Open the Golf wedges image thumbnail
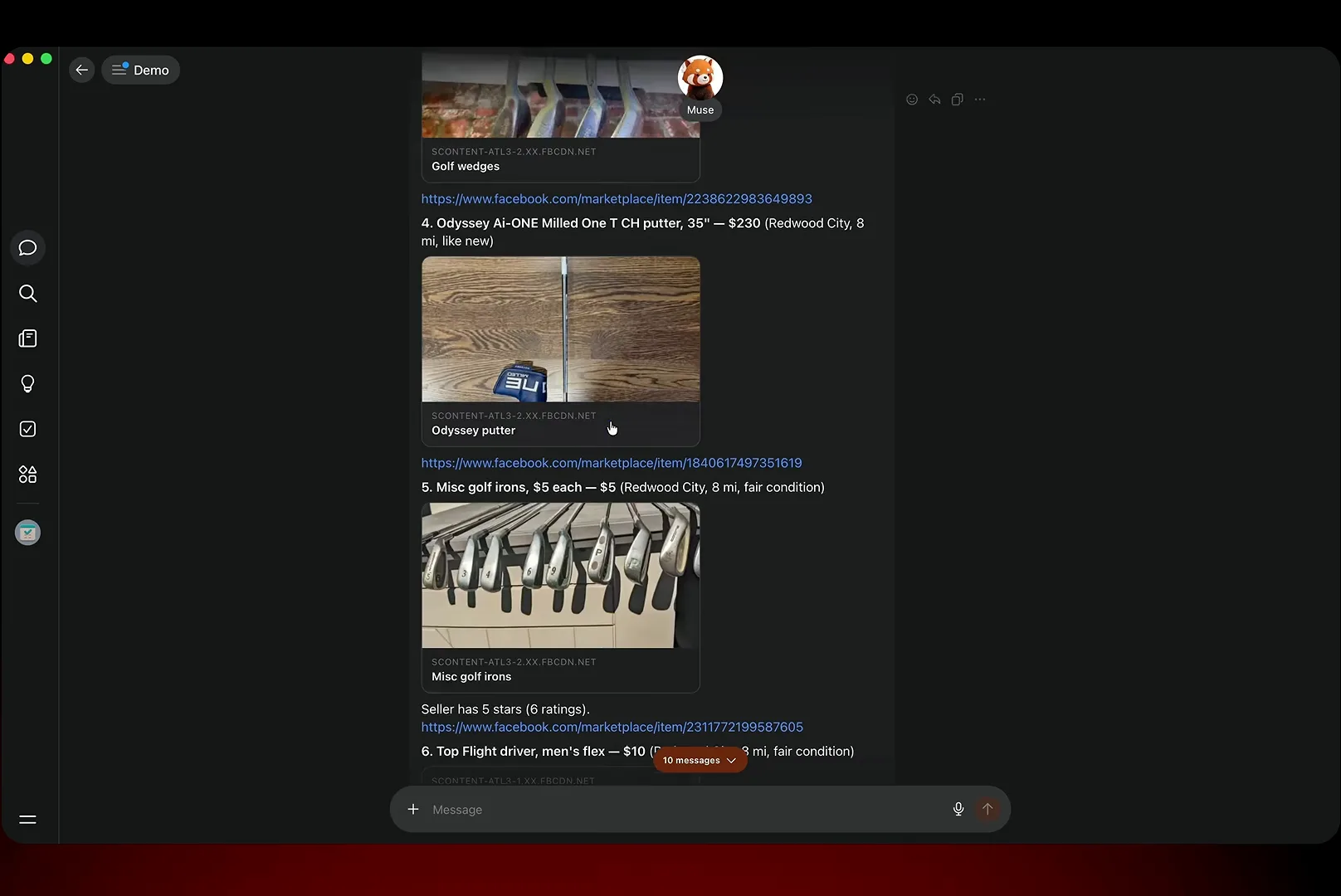 click(x=561, y=95)
